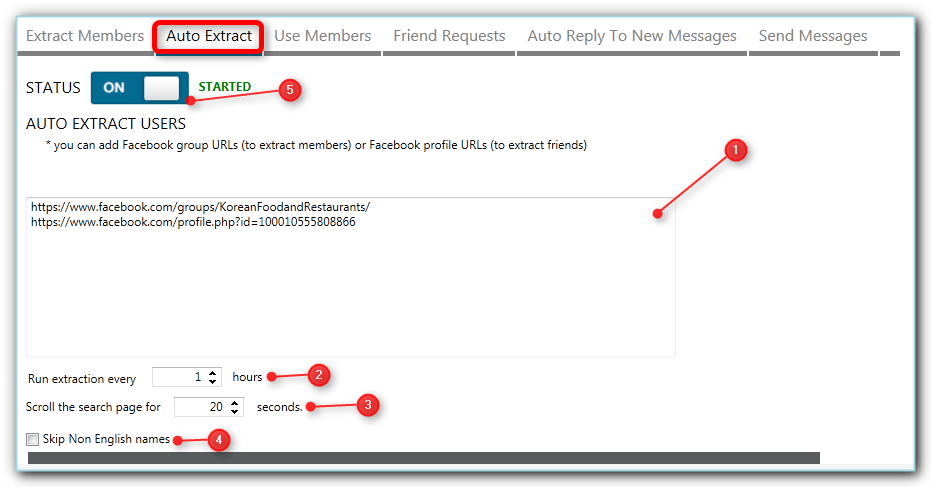Click the green STARTED status text
Viewport: 931px width, 487px height.
[x=224, y=87]
